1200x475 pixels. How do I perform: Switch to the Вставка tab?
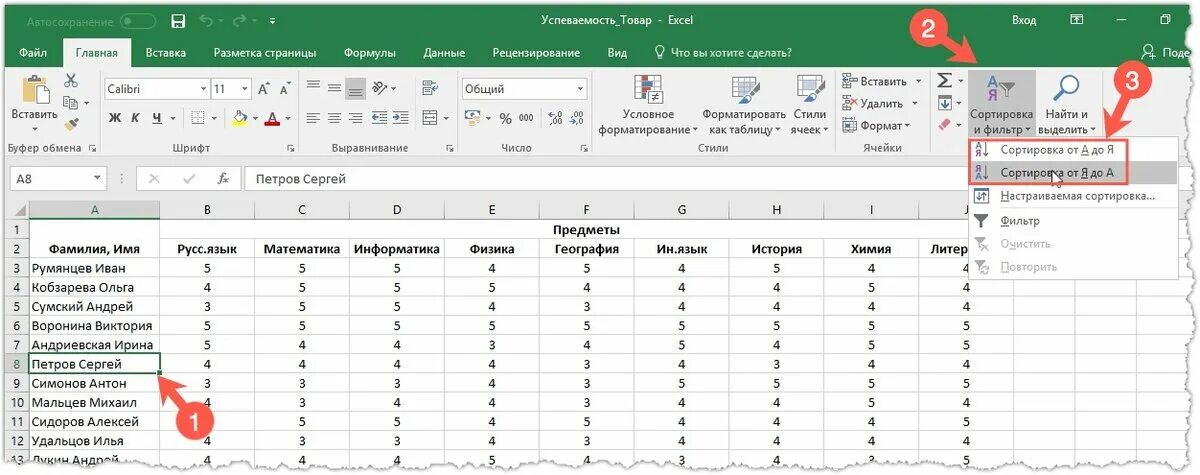click(x=165, y=53)
